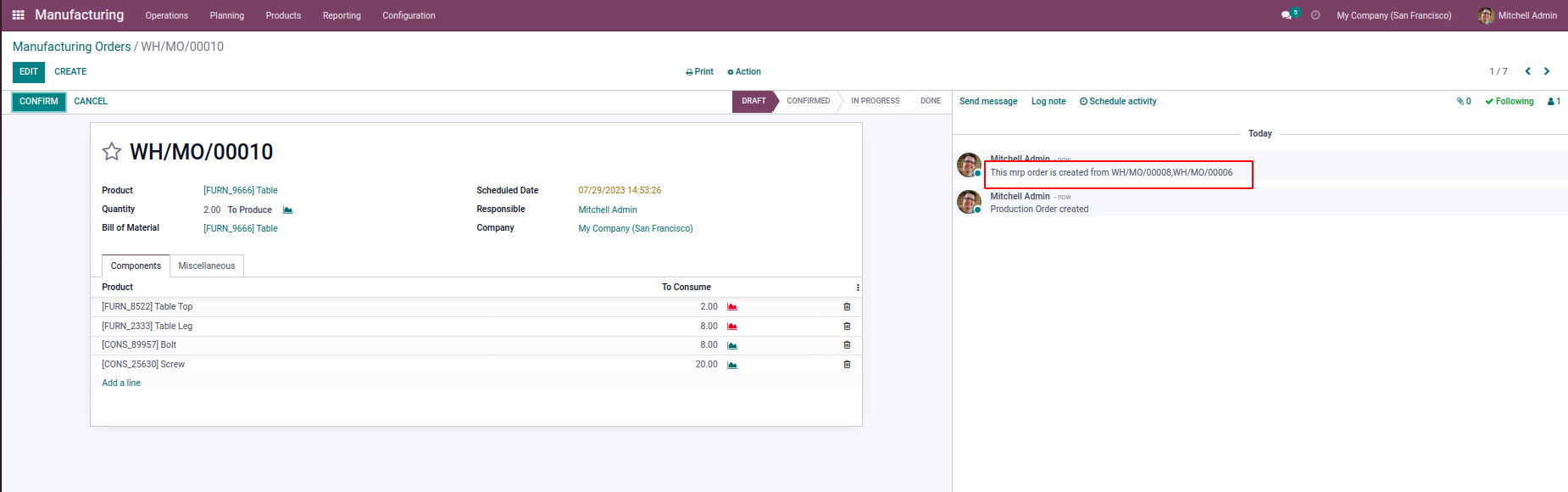Image resolution: width=1568 pixels, height=492 pixels.
Task: Toggle the Following status
Action: click(1510, 101)
